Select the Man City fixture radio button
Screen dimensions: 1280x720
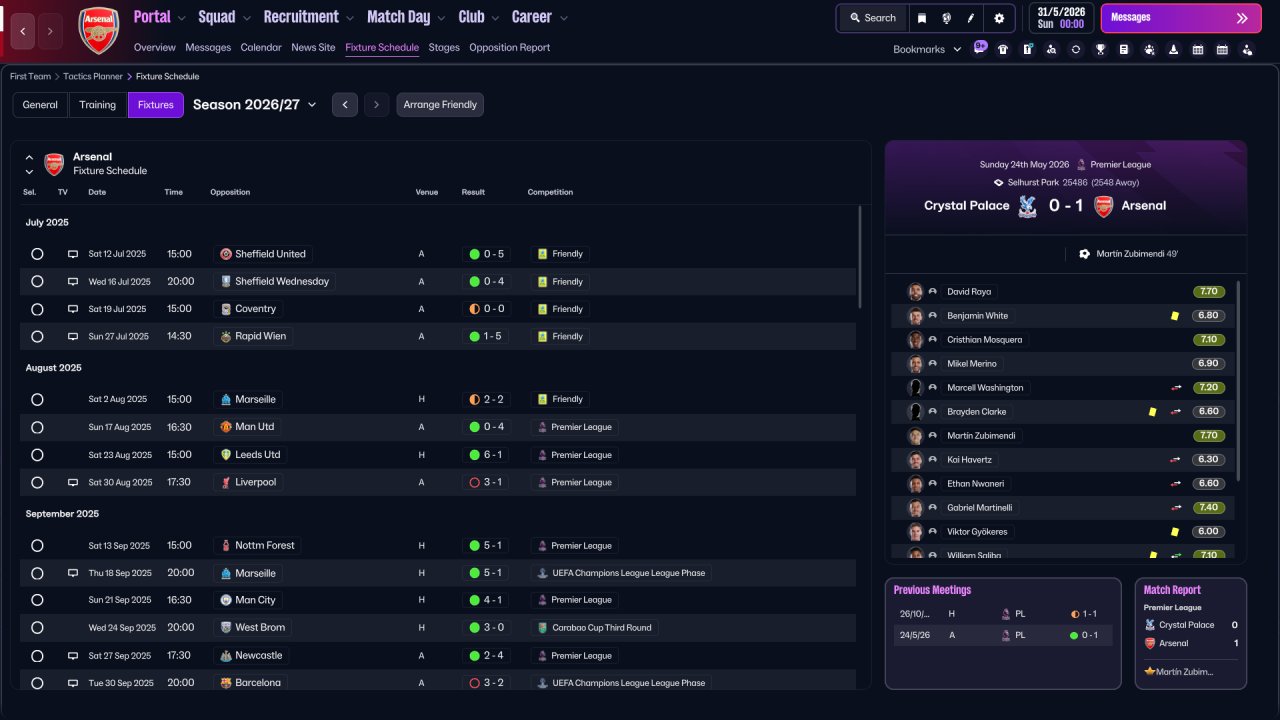[37, 600]
